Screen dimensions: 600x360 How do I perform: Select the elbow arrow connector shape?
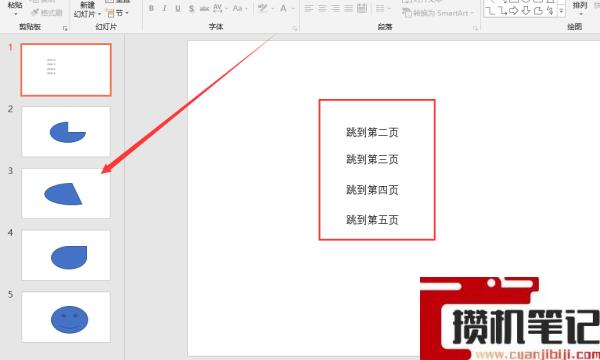pos(502,11)
